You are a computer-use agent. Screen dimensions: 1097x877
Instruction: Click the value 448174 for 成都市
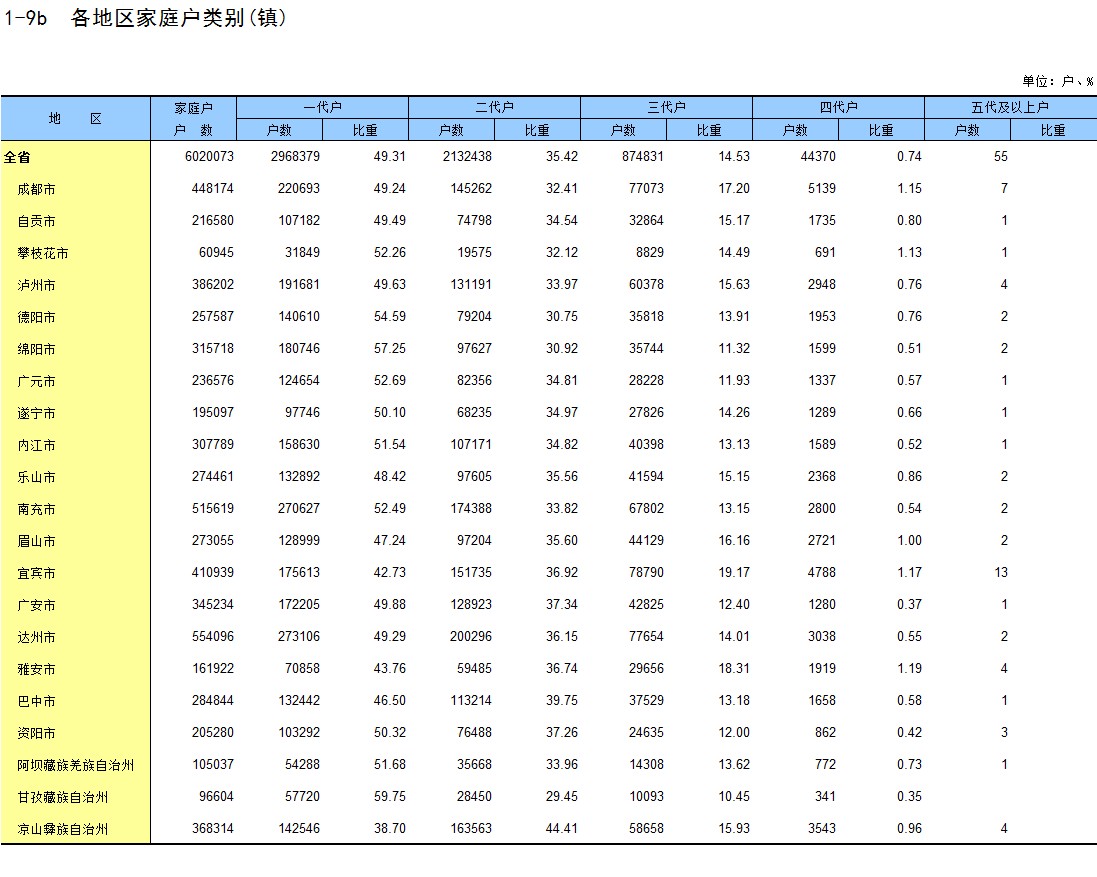tap(213, 189)
